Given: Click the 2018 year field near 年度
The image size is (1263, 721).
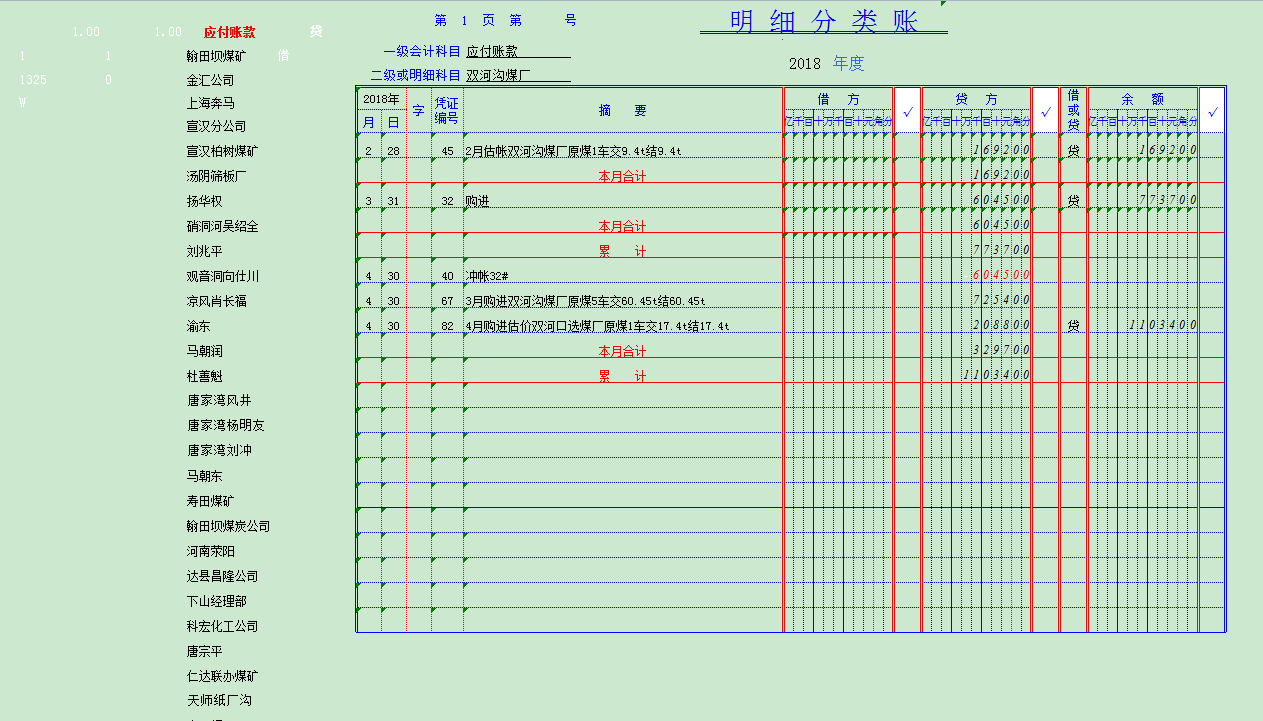Looking at the screenshot, I should (x=805, y=61).
